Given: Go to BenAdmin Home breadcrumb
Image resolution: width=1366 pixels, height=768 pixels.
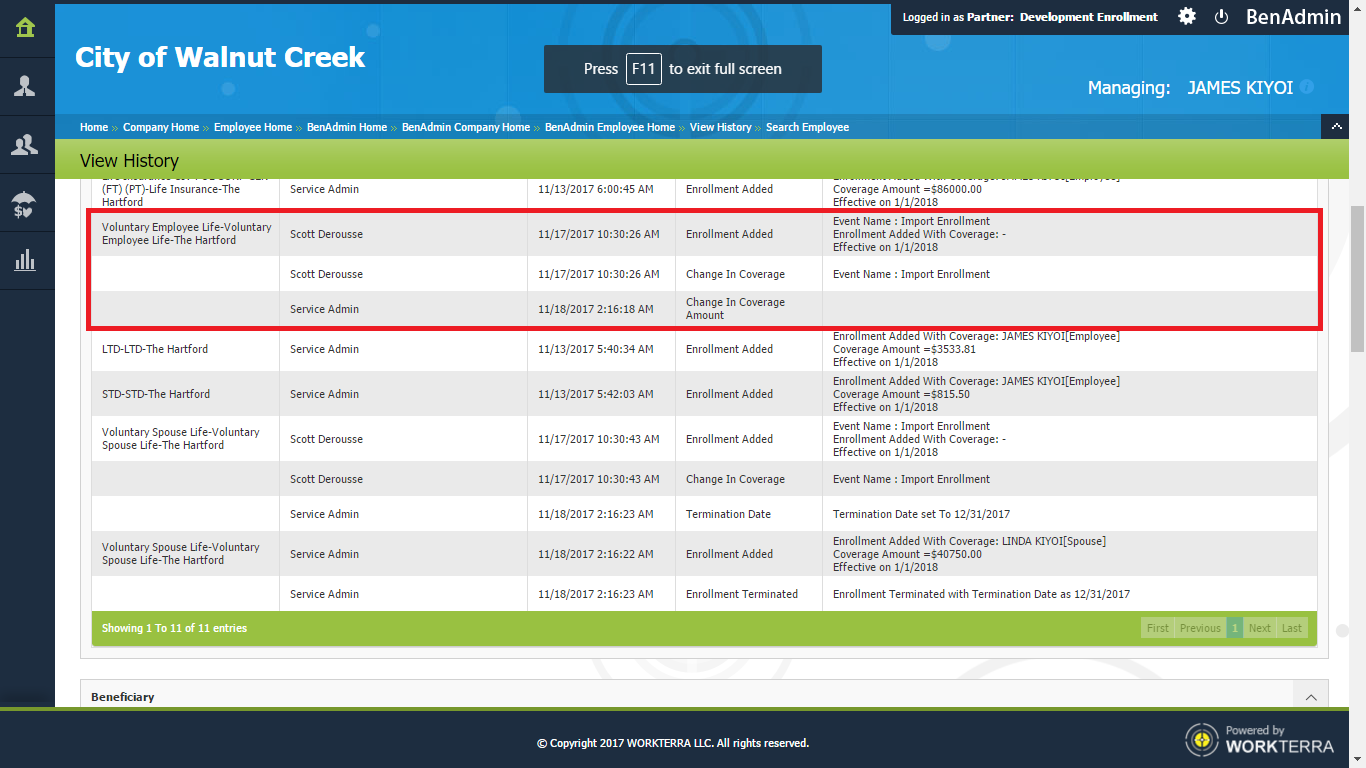Looking at the screenshot, I should tap(347, 127).
